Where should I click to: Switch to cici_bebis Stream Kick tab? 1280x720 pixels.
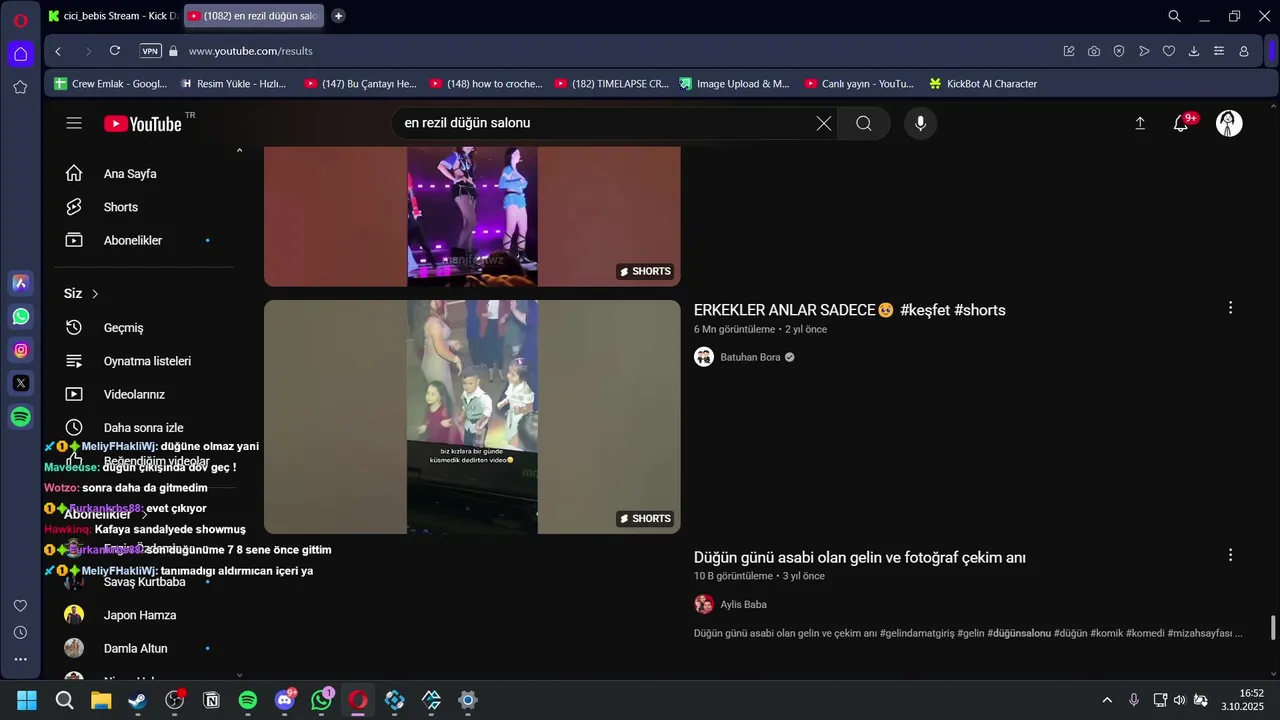coord(112,16)
